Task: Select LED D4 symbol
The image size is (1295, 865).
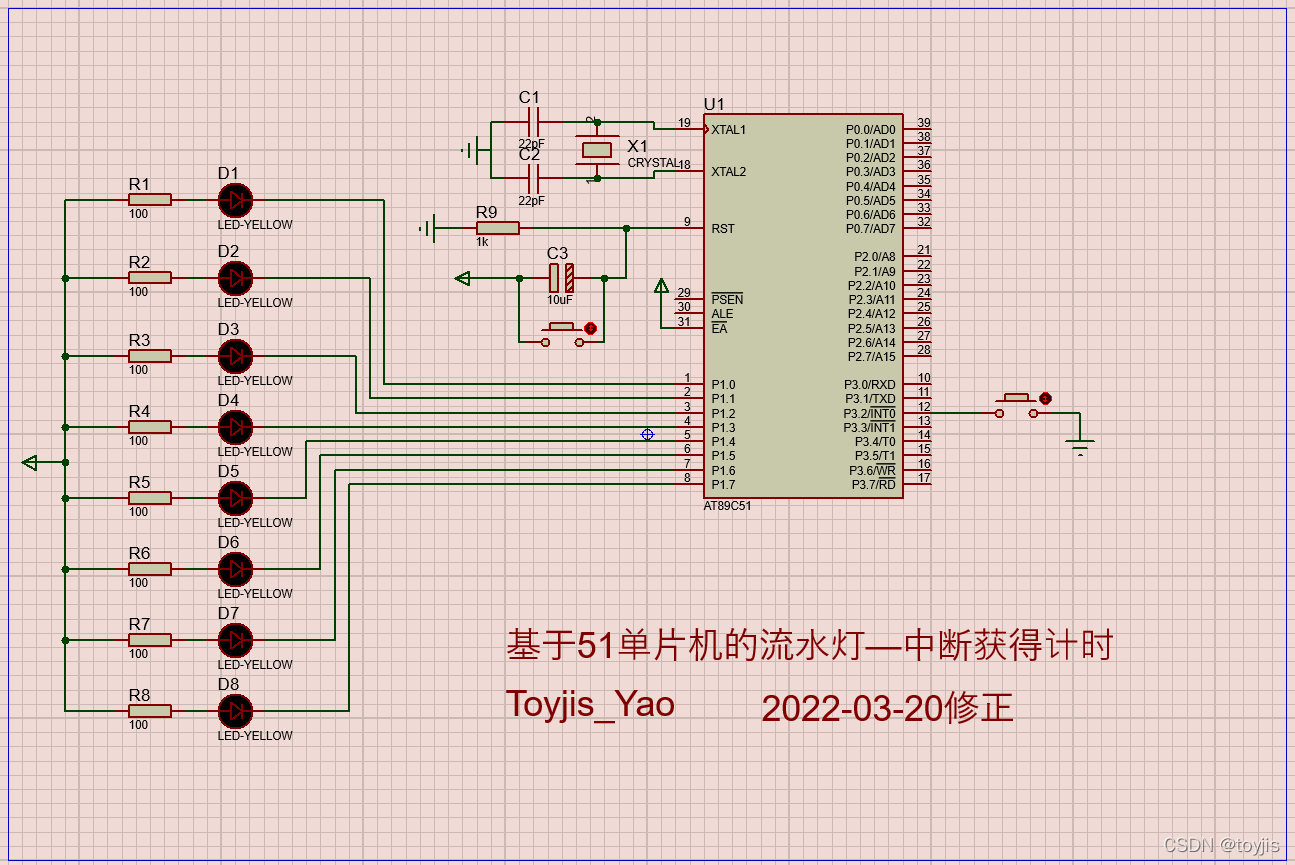Action: click(x=235, y=427)
